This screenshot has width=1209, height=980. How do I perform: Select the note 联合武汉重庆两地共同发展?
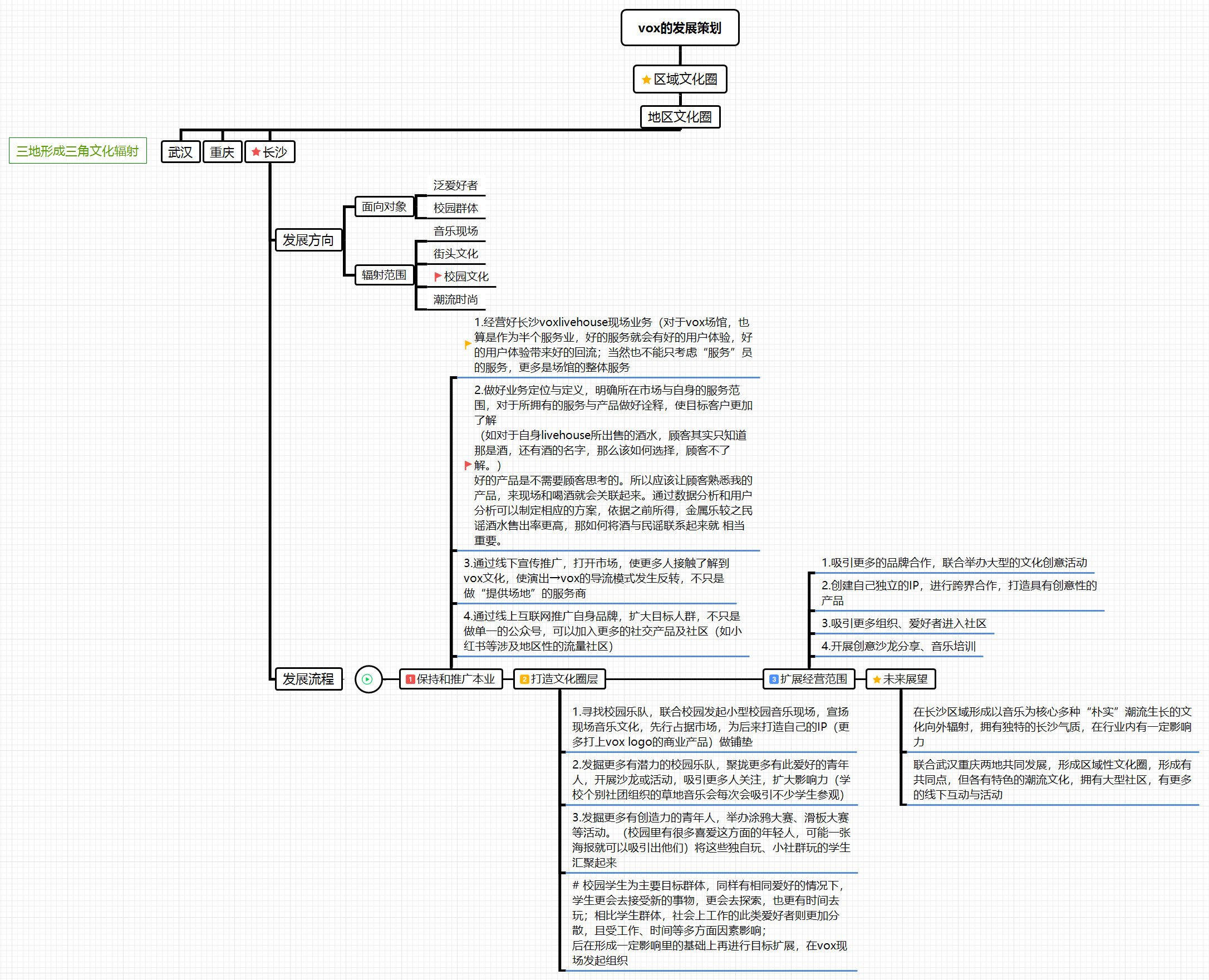point(1053,780)
